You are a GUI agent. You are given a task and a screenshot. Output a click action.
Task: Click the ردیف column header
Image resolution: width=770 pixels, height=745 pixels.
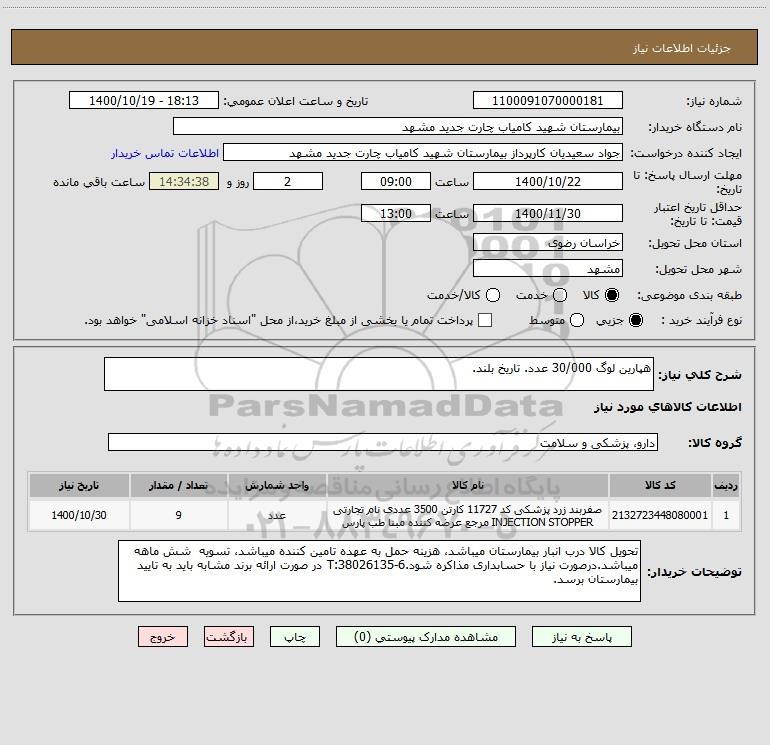click(x=726, y=485)
